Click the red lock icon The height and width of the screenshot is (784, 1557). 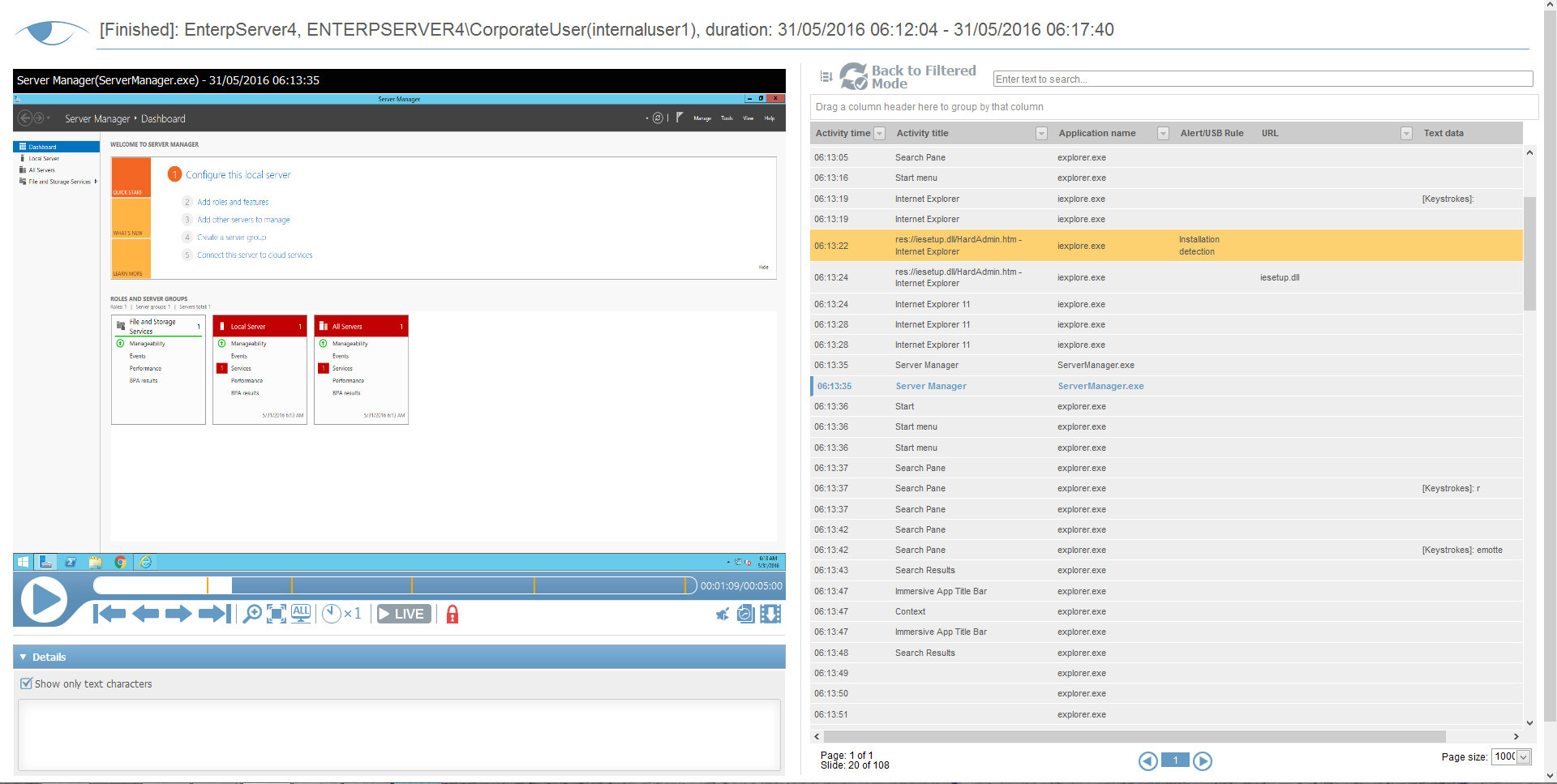453,614
